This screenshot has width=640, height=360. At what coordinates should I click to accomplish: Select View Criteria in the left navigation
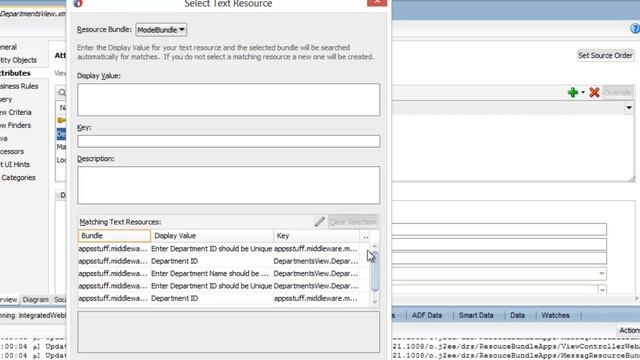16,112
